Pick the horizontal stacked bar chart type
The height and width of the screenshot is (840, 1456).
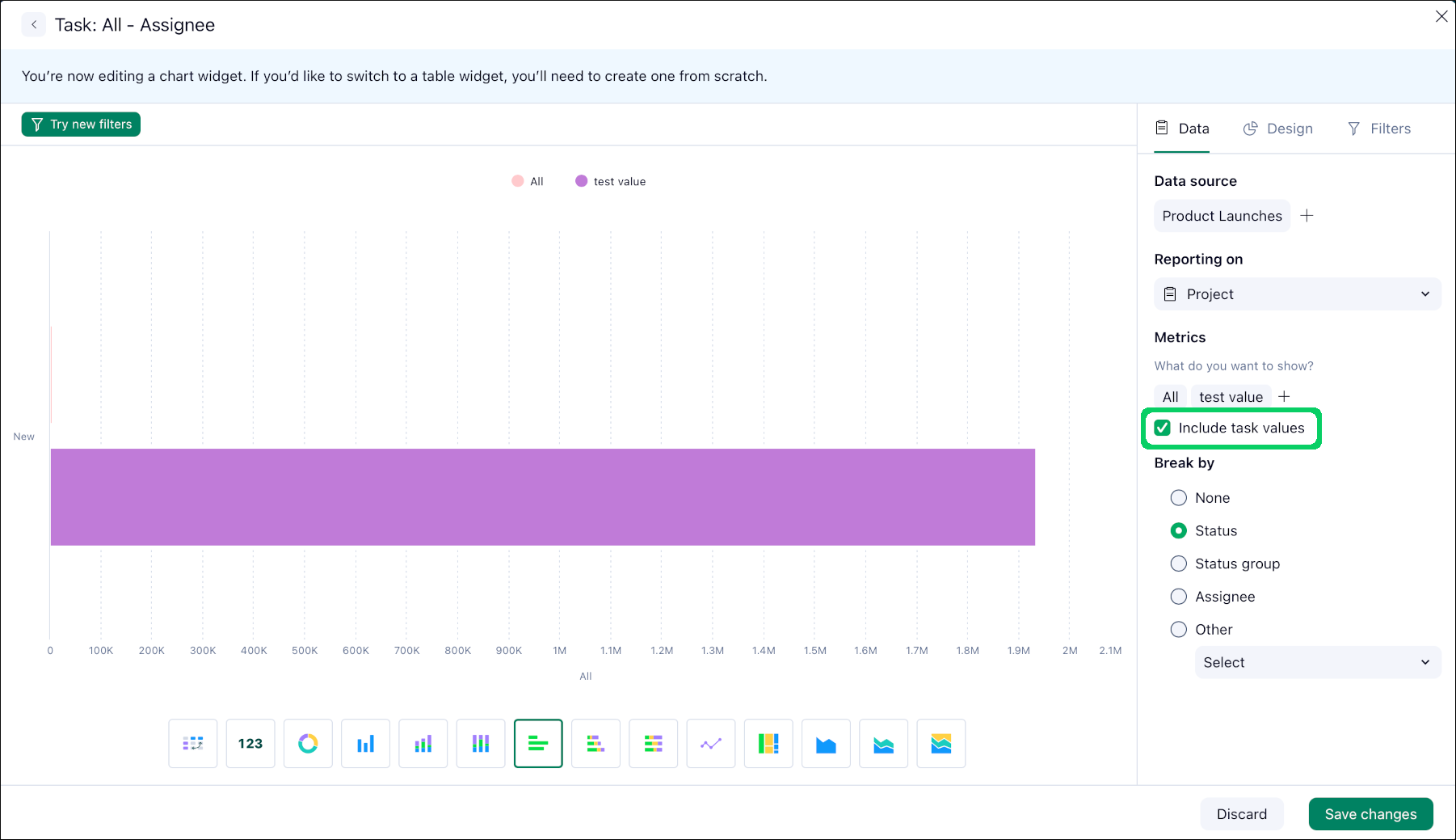595,743
